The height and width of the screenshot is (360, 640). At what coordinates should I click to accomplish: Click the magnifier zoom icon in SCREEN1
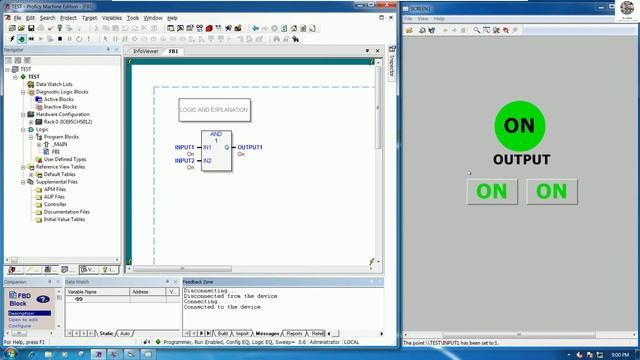(476, 30)
